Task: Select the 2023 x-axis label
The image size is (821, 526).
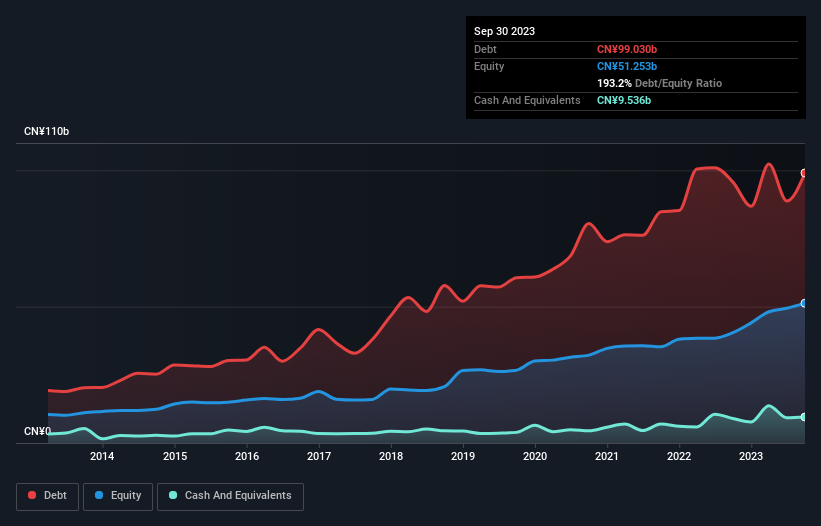Action: click(751, 456)
